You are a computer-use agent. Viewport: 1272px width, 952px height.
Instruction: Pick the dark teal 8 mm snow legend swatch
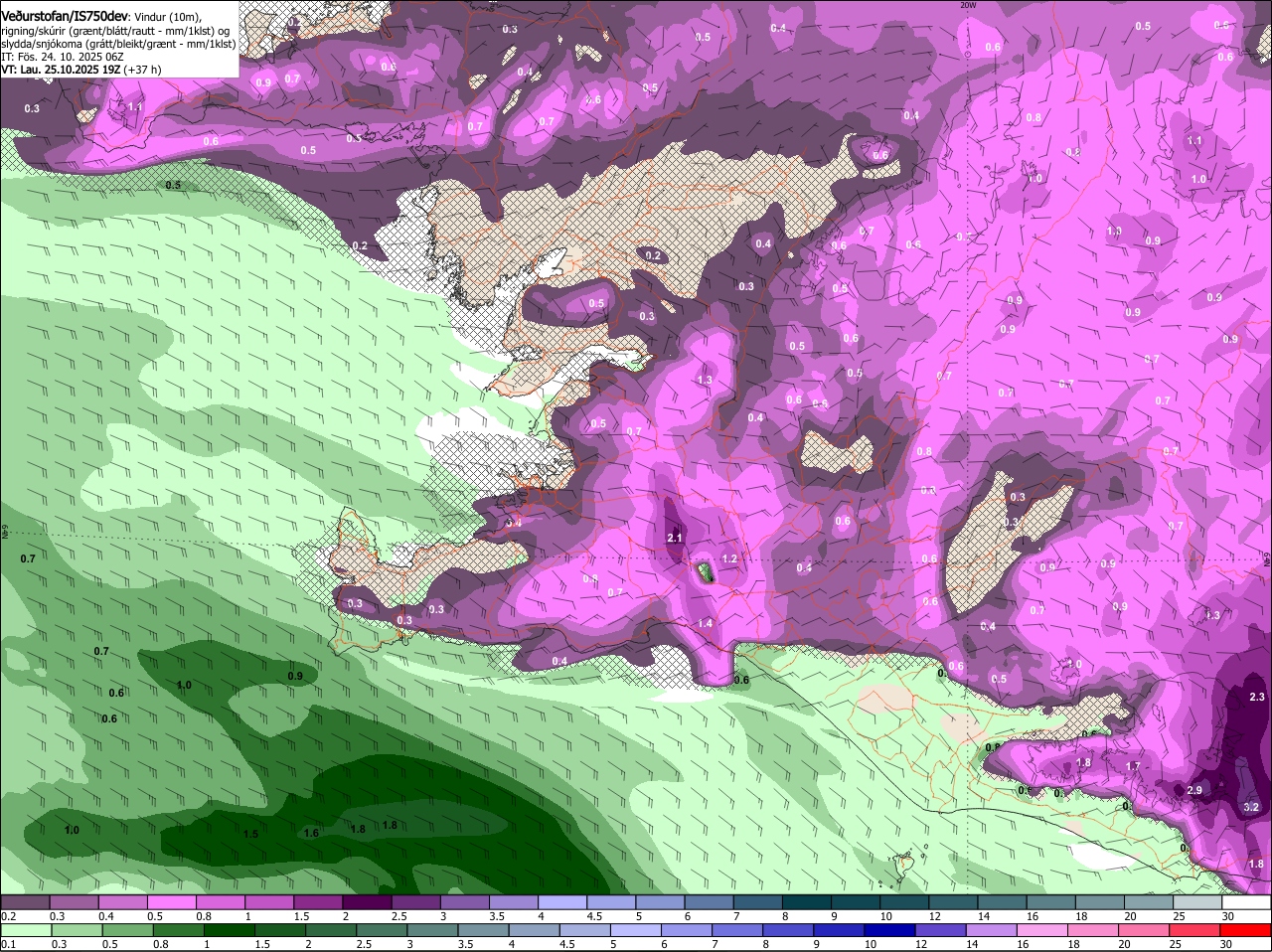(x=807, y=902)
